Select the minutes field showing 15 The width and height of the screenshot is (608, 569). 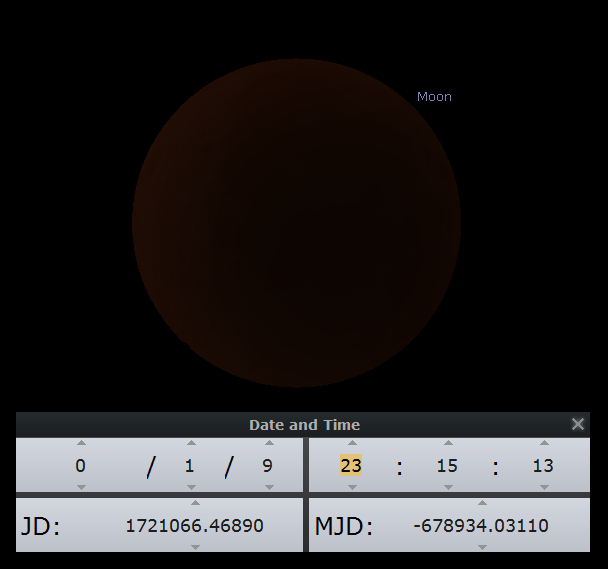[x=447, y=465]
